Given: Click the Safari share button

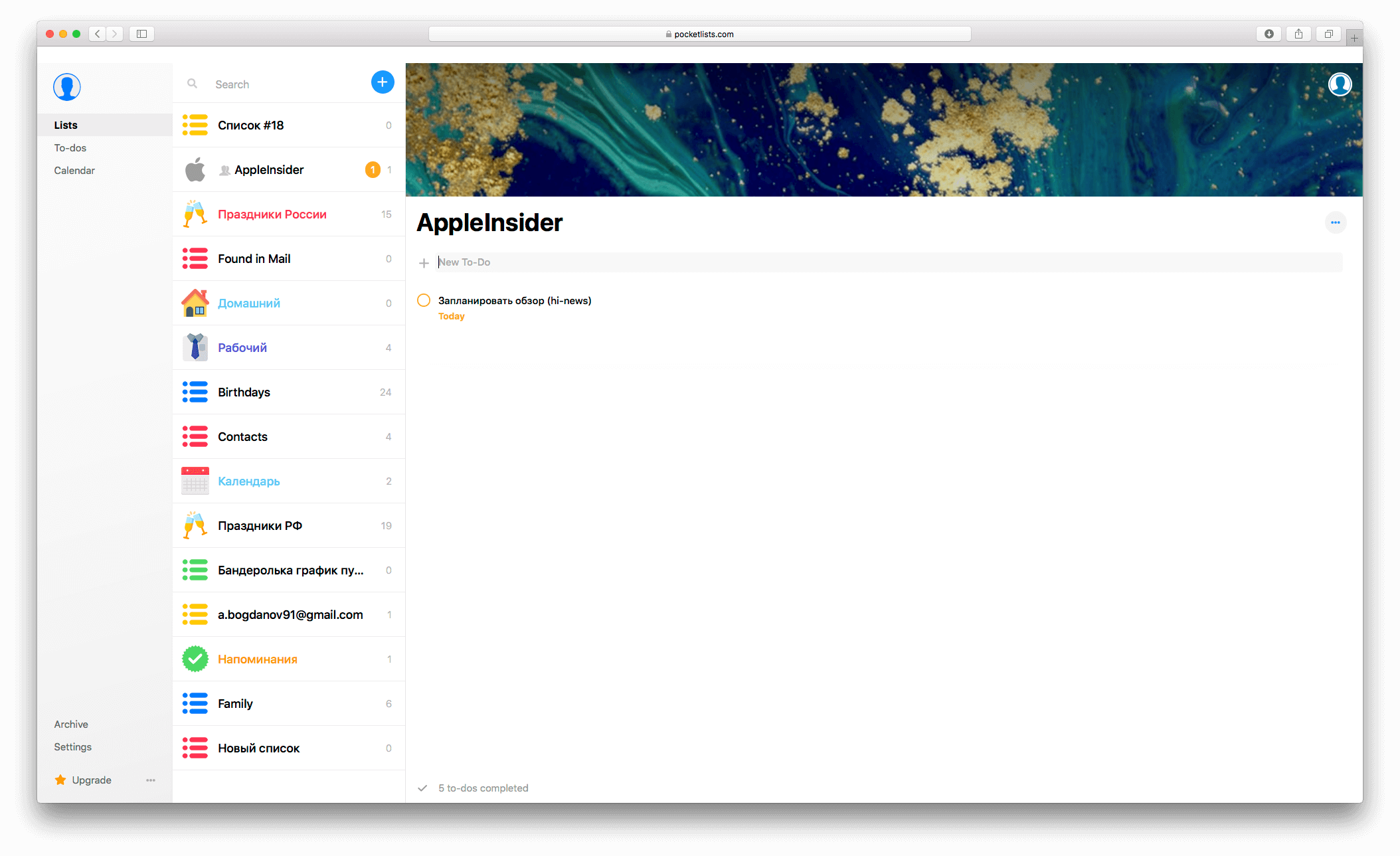Looking at the screenshot, I should point(1298,34).
